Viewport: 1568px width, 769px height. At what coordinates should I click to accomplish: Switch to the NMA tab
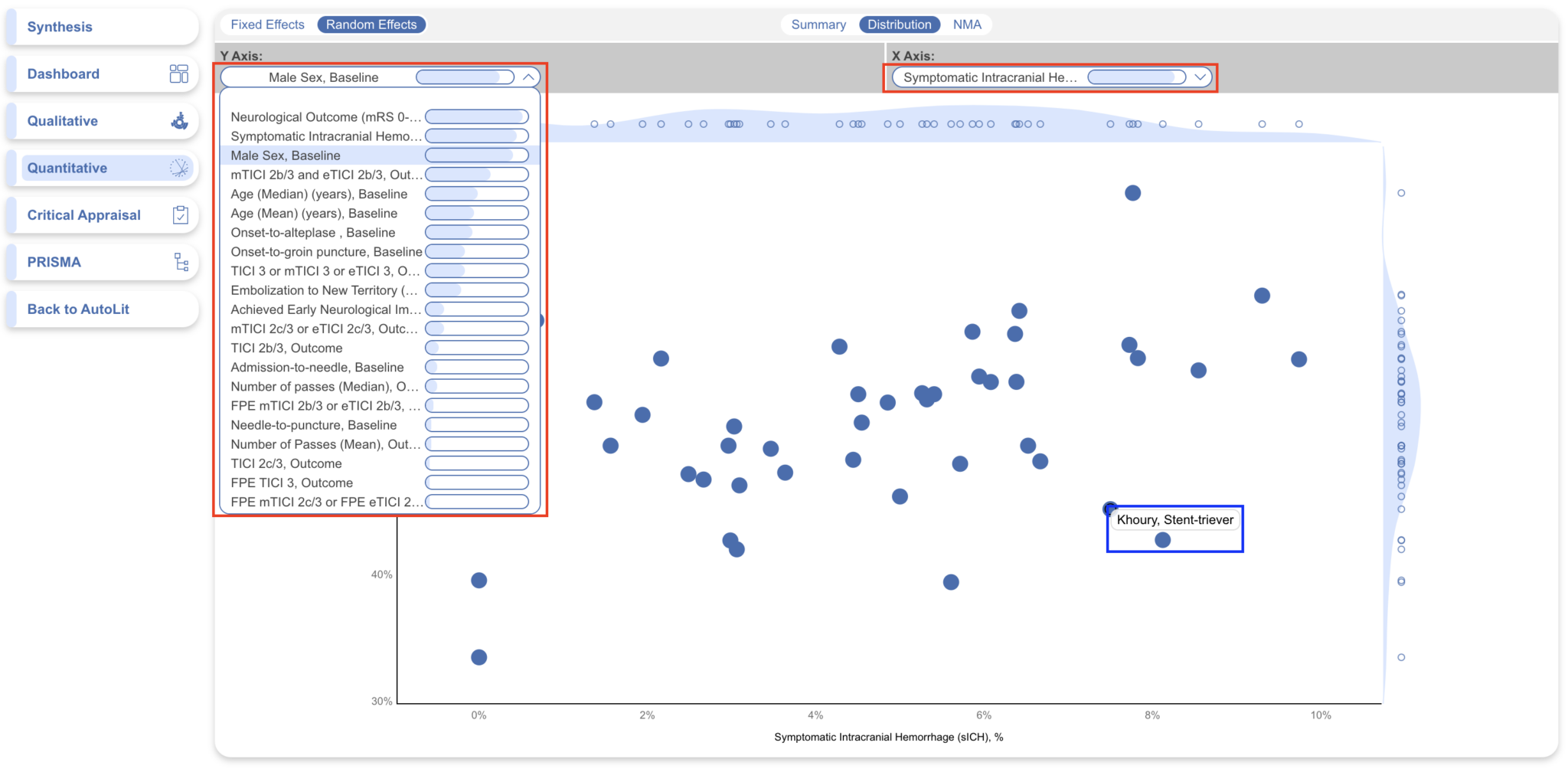[967, 24]
